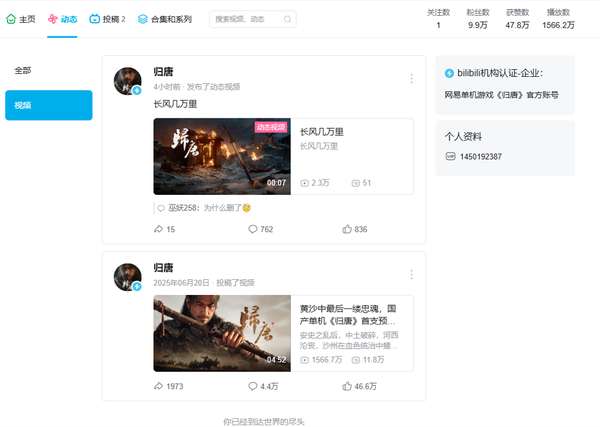Click the danmaku icon showing 51

coord(356,183)
